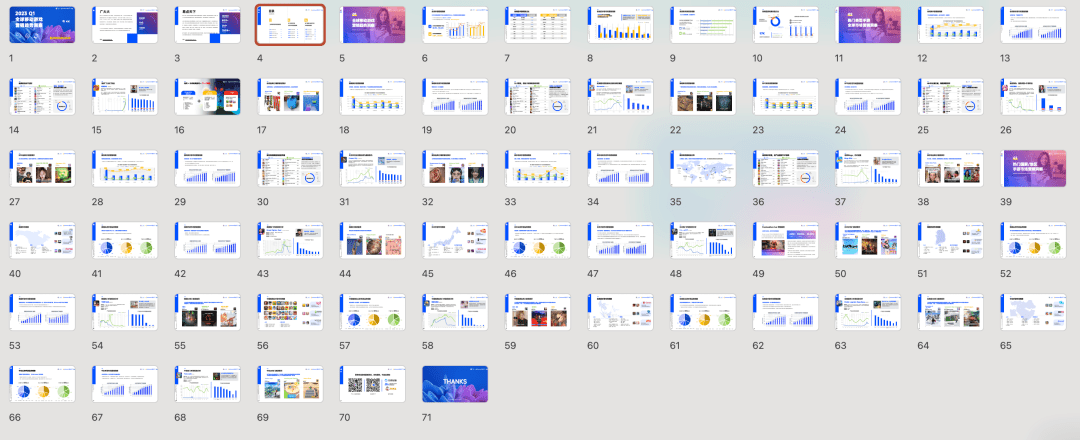
Task: Select slide 10 with donut chart
Action: tap(786, 25)
